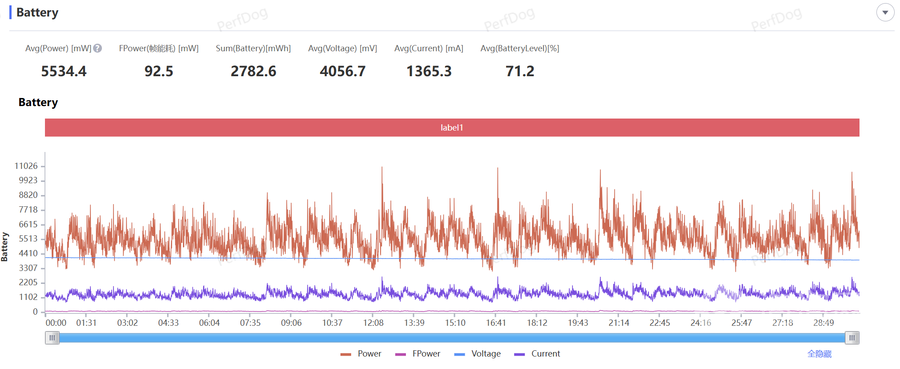
Task: Toggle the Voltage series in the legend
Action: tap(478, 354)
